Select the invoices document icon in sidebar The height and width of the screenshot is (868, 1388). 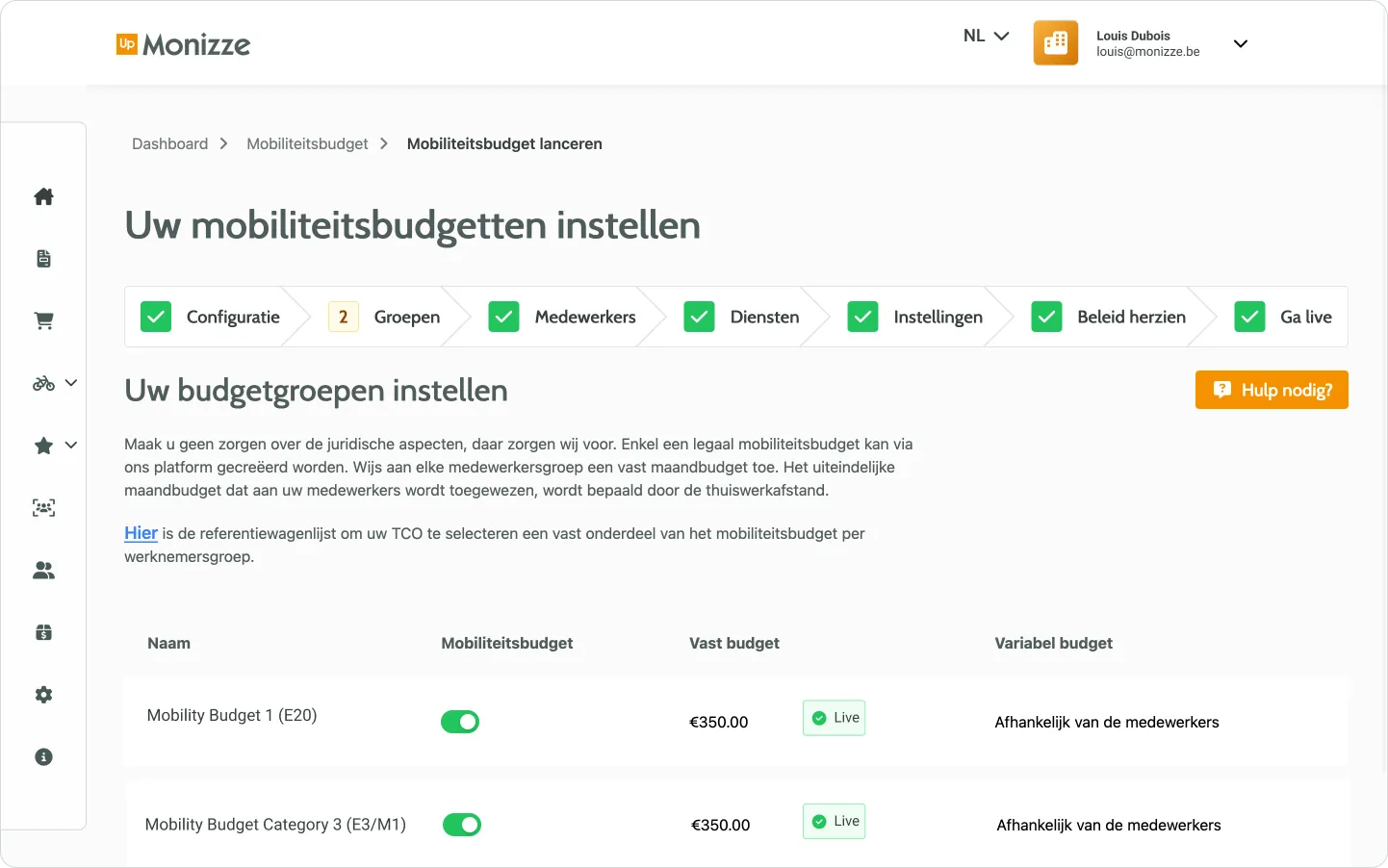click(x=43, y=258)
